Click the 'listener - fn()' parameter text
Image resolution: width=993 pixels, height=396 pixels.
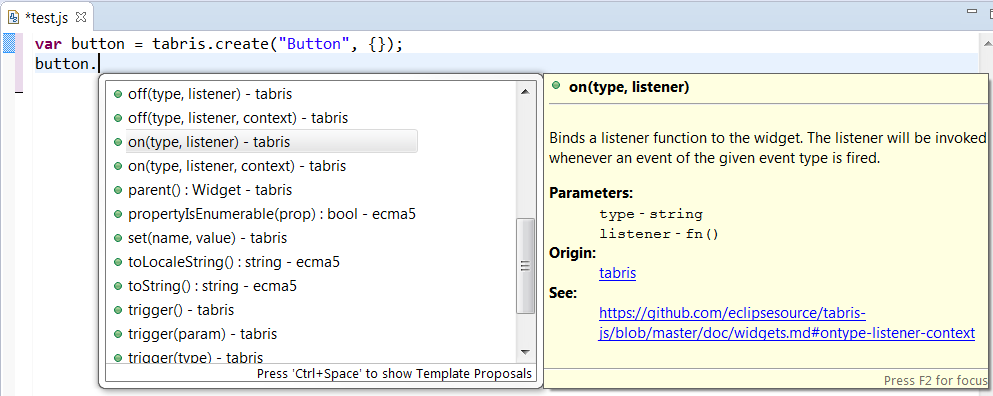tap(659, 234)
